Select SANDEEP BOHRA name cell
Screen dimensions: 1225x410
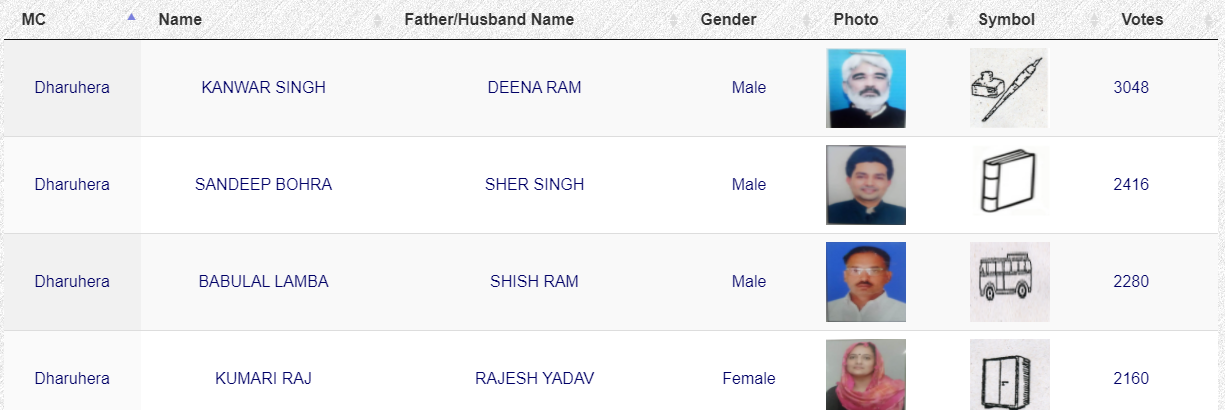(263, 185)
